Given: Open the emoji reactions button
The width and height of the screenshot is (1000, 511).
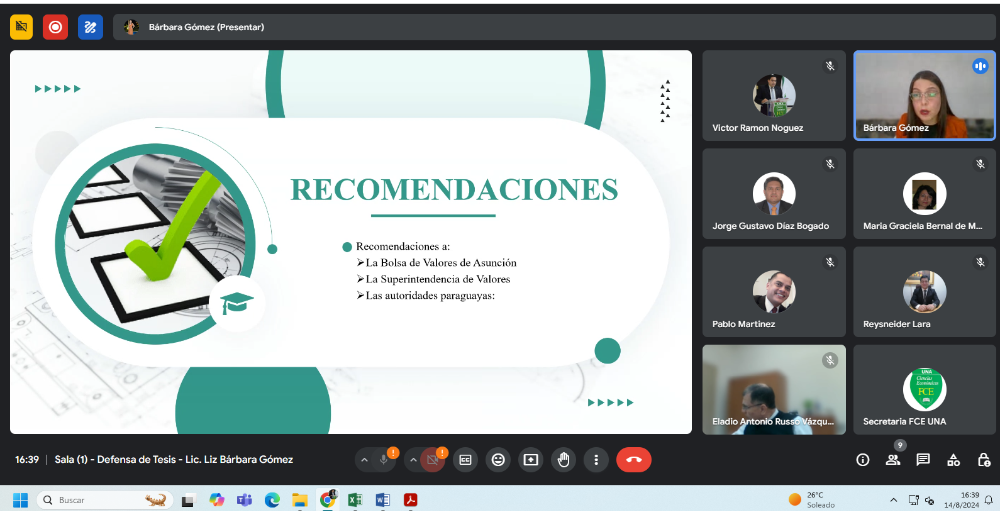Looking at the screenshot, I should tap(498, 459).
